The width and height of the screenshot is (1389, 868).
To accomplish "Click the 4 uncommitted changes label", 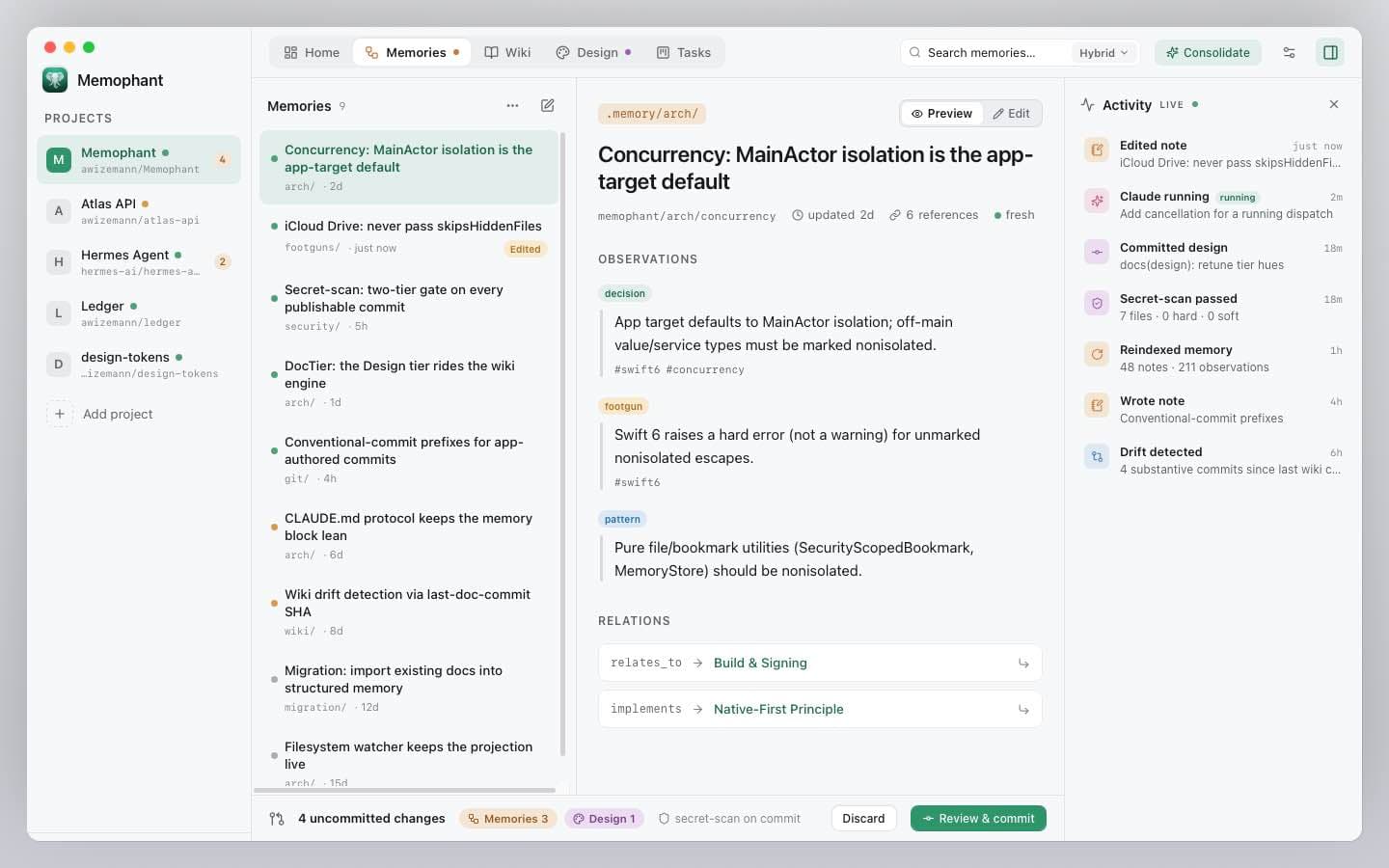I will pyautogui.click(x=371, y=819).
